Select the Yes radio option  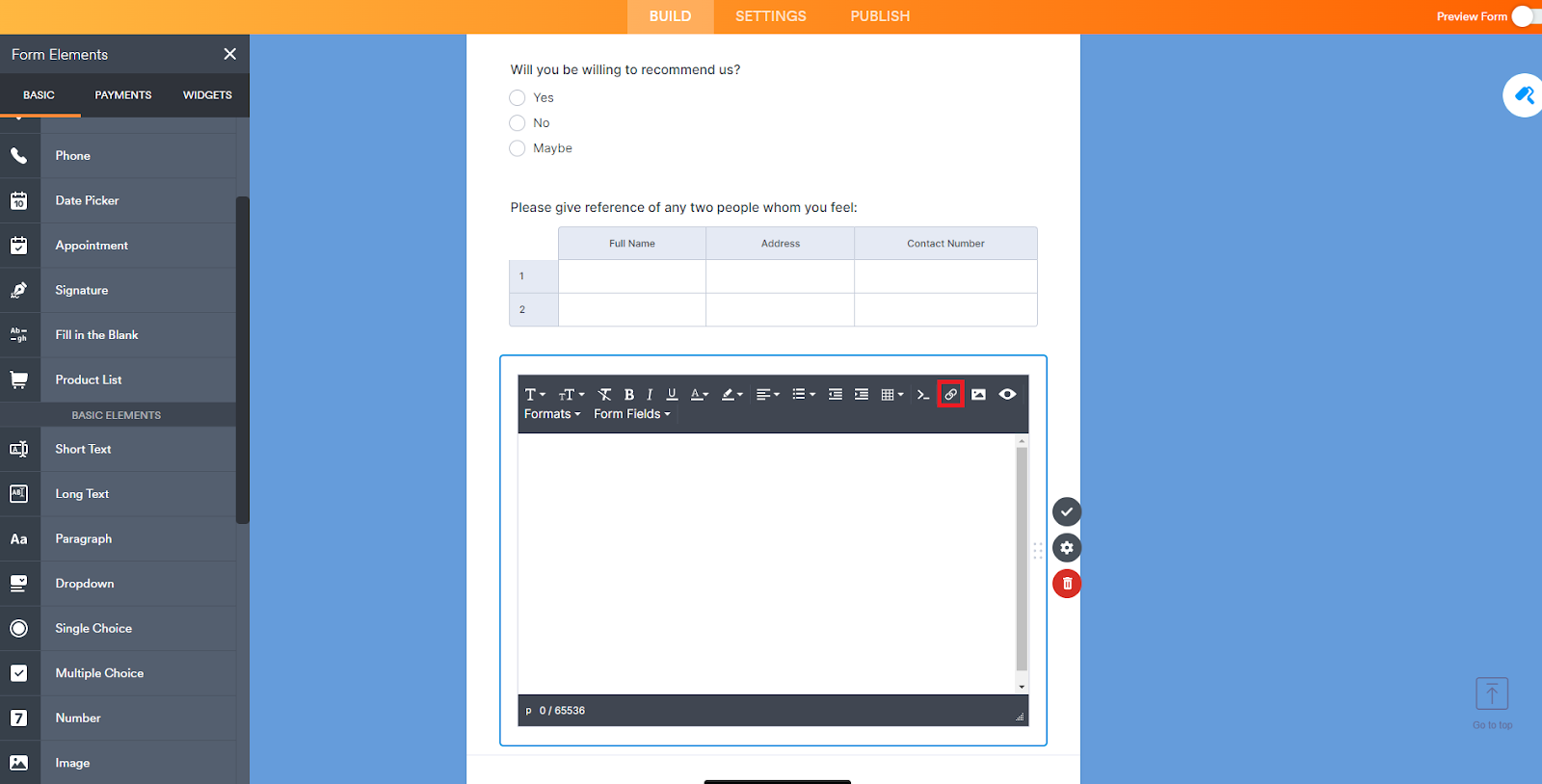point(518,97)
